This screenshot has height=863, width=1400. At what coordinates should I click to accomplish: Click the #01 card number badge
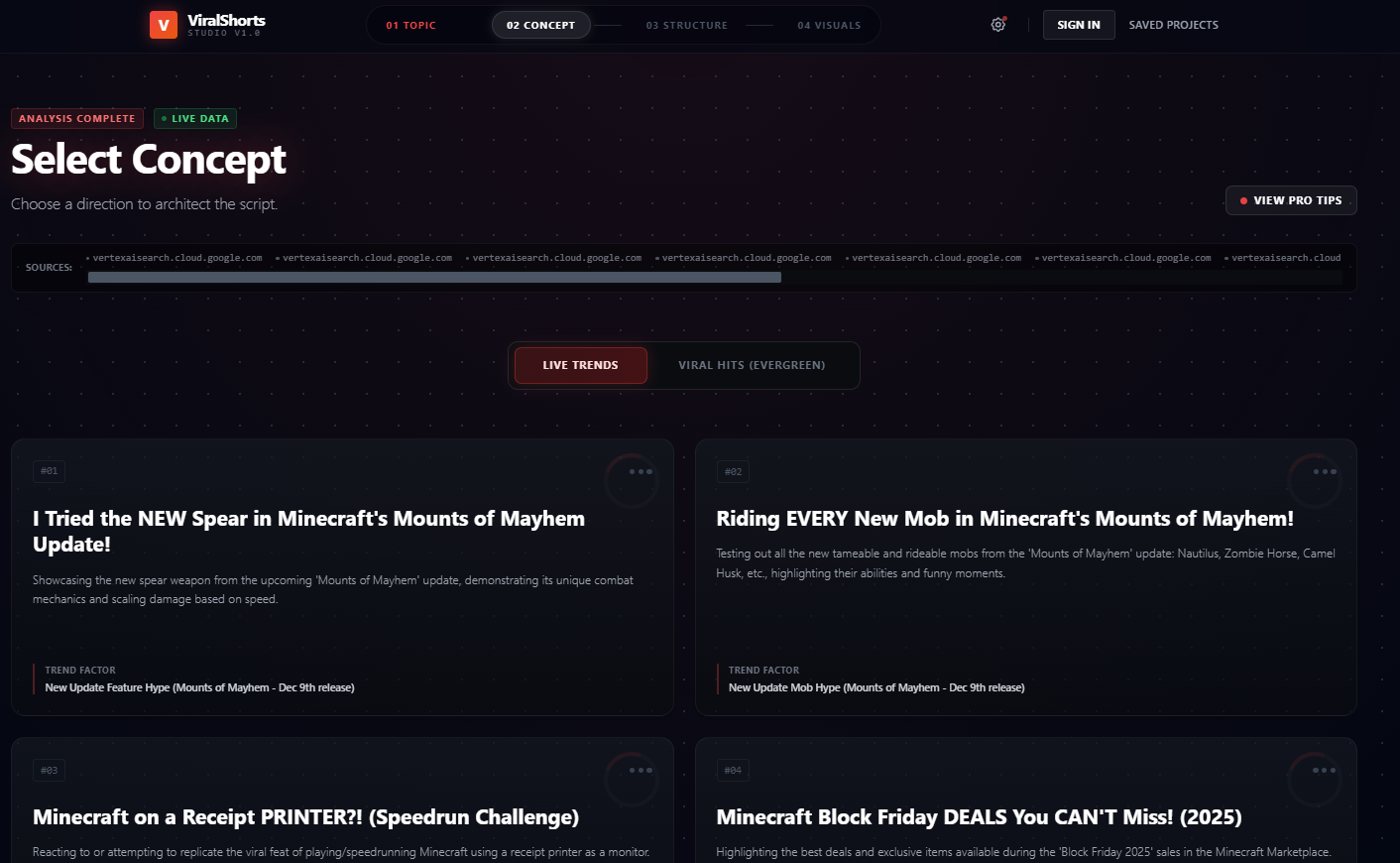click(x=50, y=471)
